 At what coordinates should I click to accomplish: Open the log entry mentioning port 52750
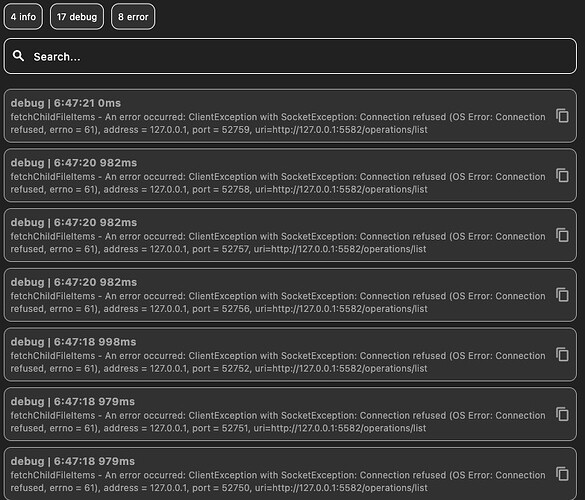pyautogui.click(x=290, y=474)
